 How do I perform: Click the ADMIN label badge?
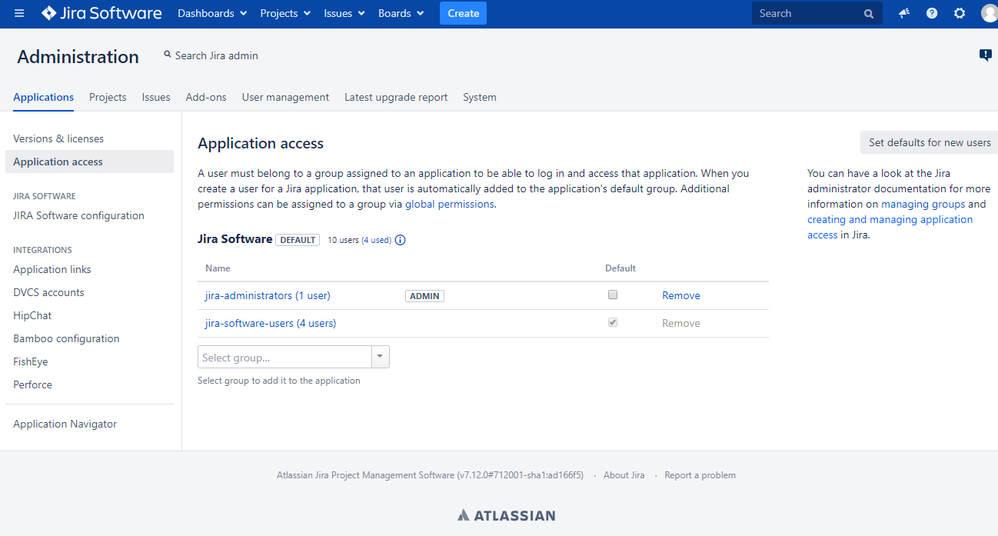pos(425,296)
